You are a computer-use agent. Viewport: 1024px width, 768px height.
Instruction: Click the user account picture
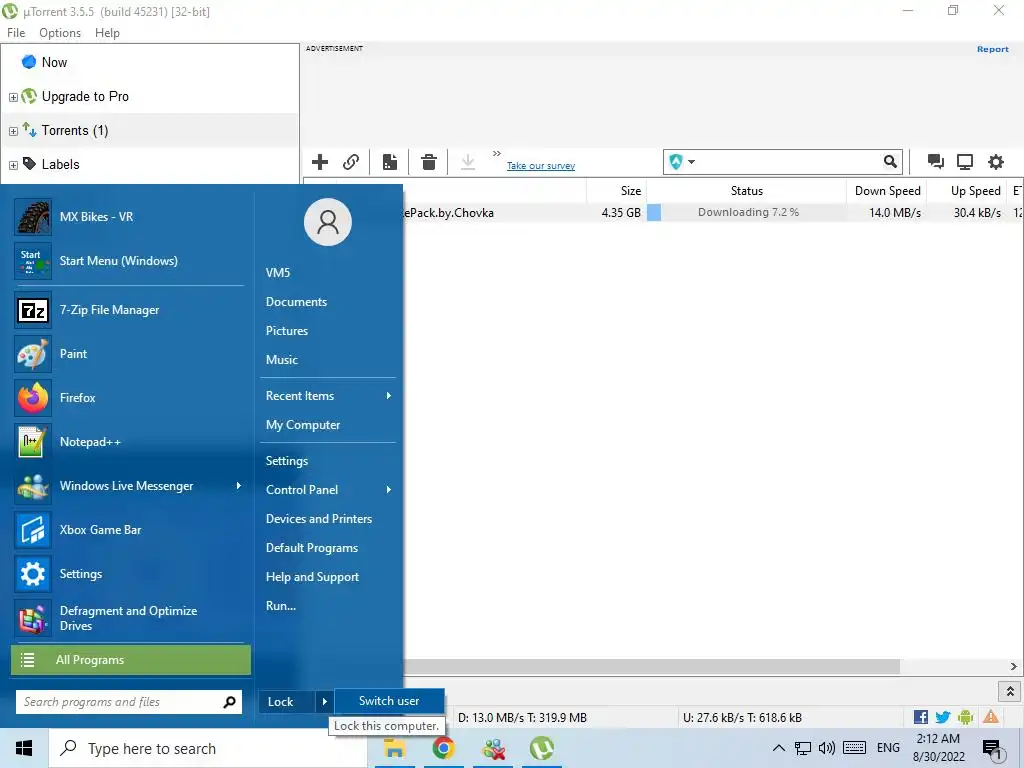tap(328, 222)
